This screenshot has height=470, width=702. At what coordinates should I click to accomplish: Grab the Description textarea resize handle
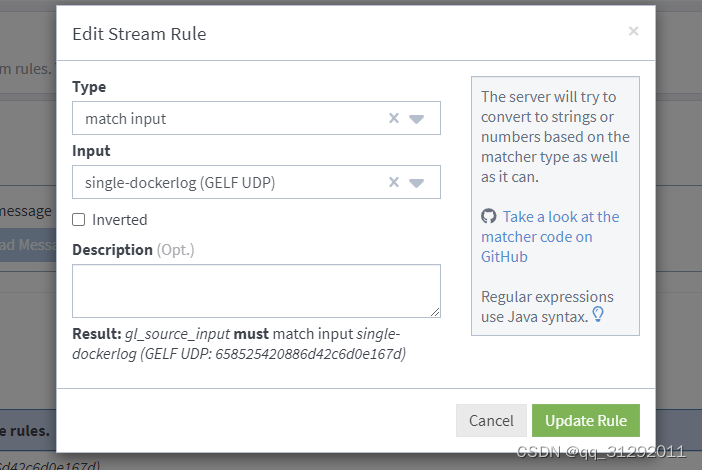pyautogui.click(x=435, y=312)
